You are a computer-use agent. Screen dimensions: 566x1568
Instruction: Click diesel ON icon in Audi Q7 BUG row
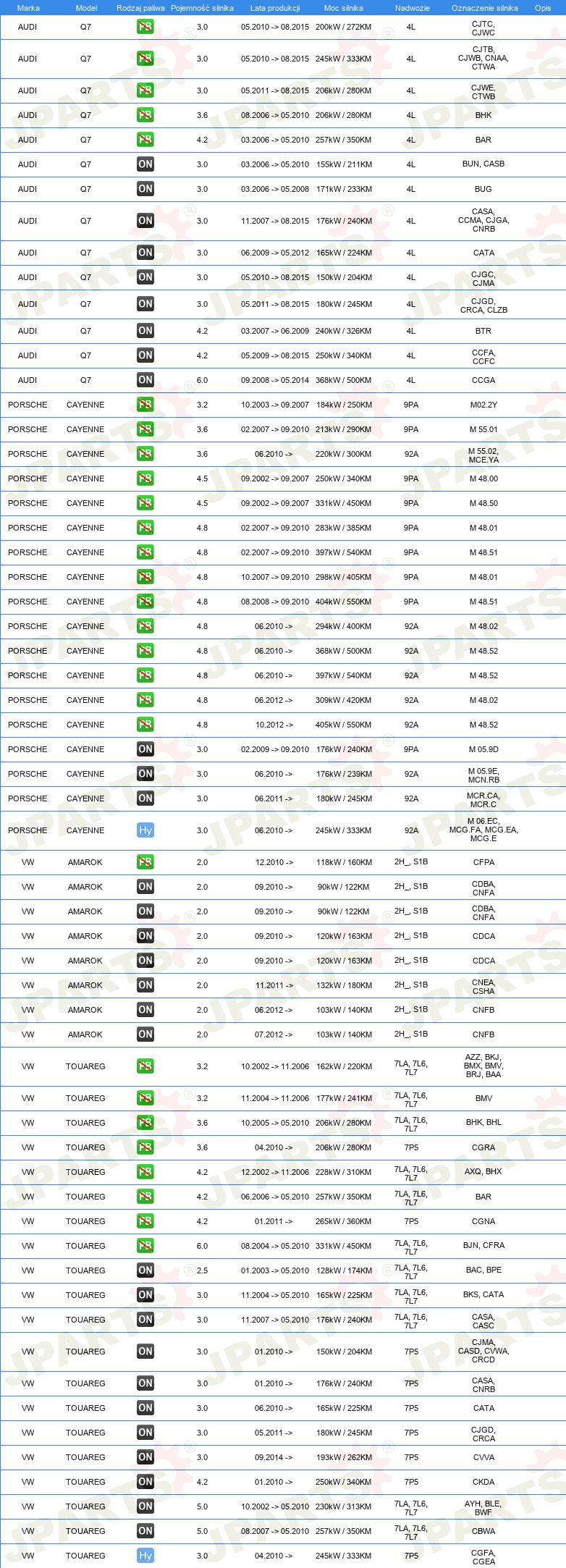tap(145, 189)
